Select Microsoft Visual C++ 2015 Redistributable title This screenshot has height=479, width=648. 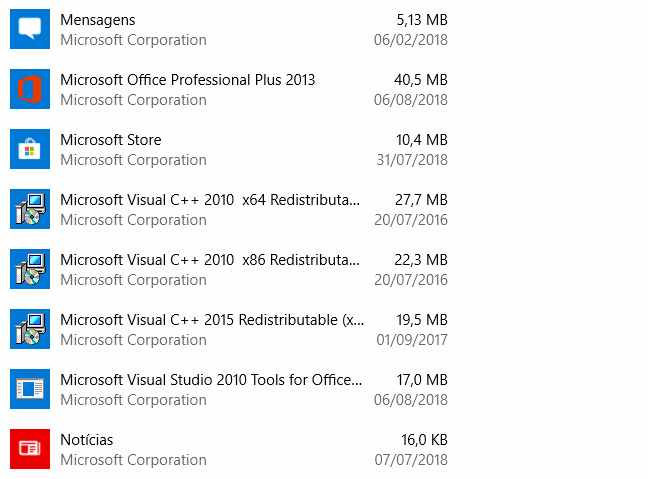pyautogui.click(x=212, y=320)
